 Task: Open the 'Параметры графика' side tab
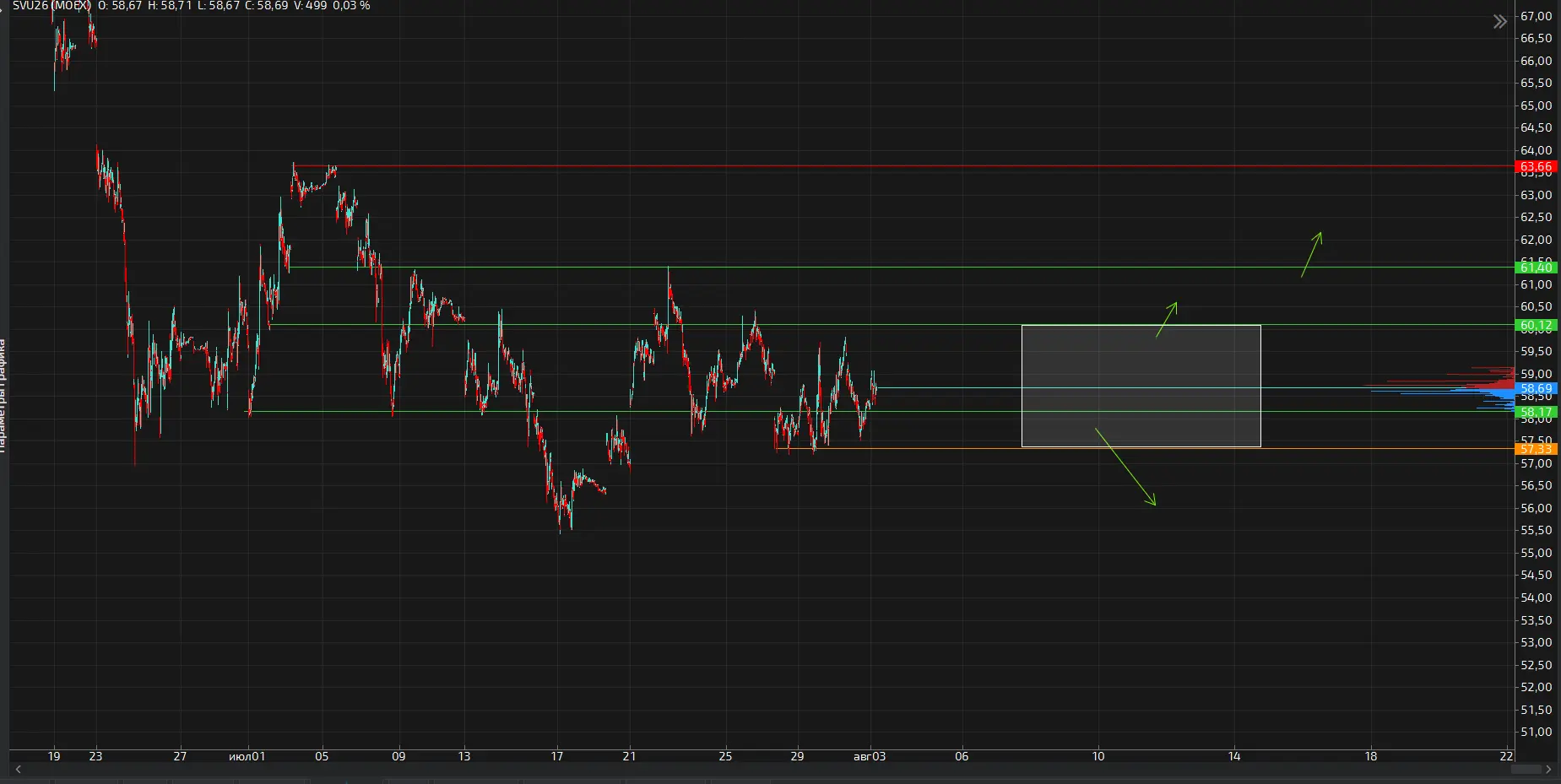[3, 395]
